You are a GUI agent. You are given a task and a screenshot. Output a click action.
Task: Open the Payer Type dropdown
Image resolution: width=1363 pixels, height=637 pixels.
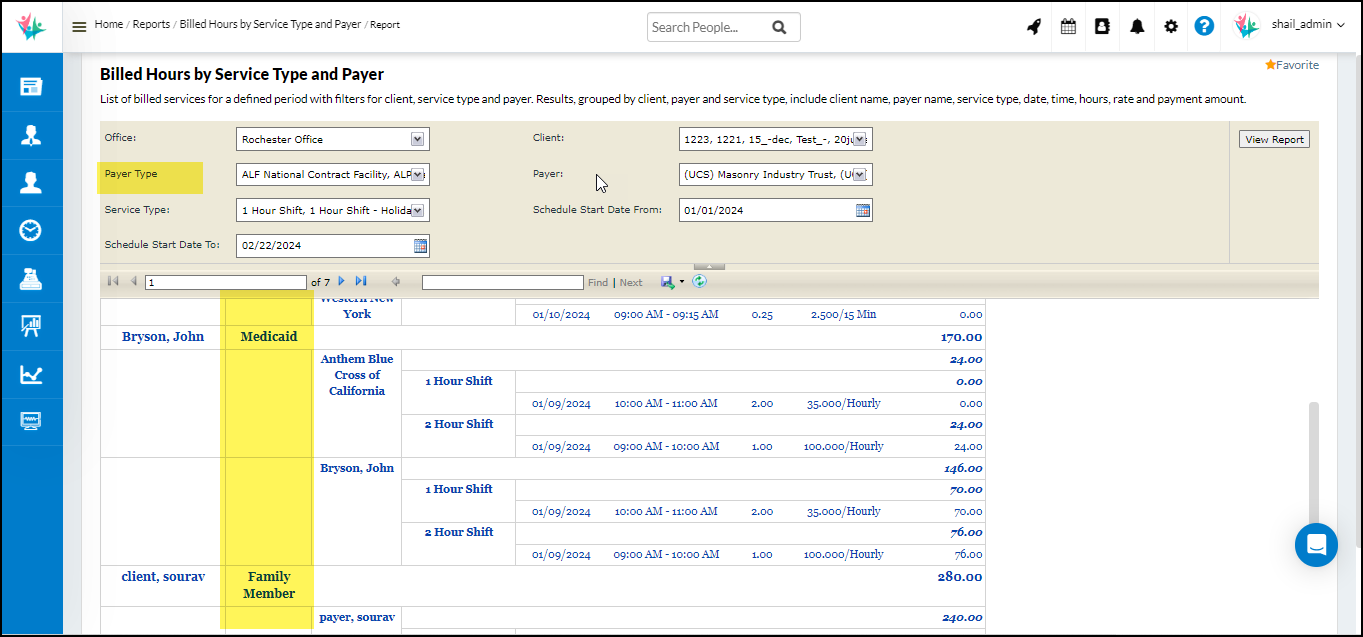[x=418, y=175]
